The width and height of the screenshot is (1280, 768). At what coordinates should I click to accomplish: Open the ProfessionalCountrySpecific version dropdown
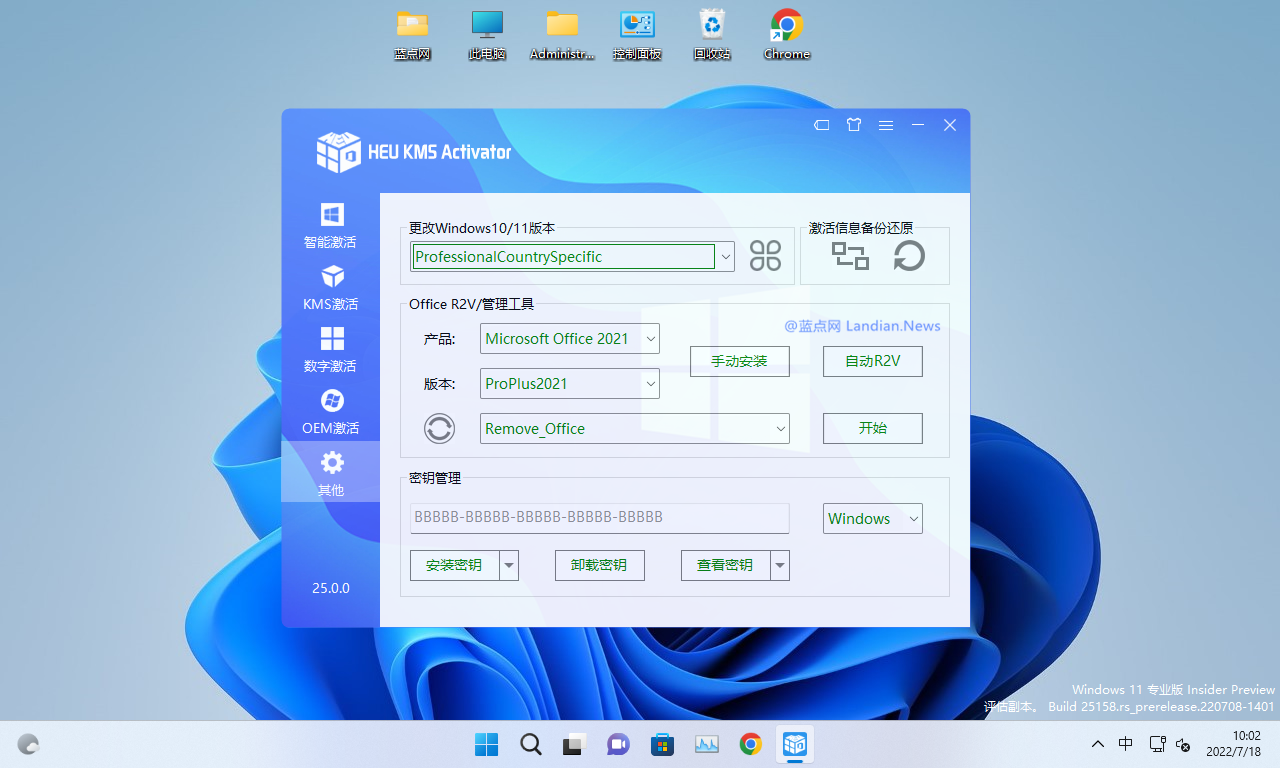tap(725, 256)
